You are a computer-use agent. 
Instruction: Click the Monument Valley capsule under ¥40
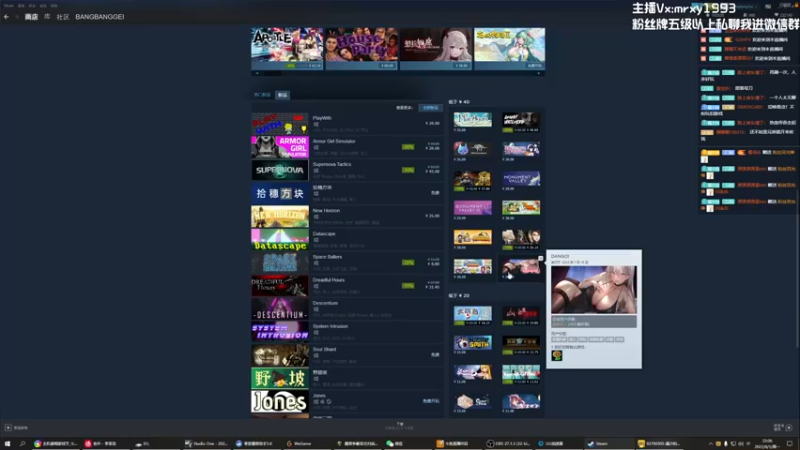[521, 179]
